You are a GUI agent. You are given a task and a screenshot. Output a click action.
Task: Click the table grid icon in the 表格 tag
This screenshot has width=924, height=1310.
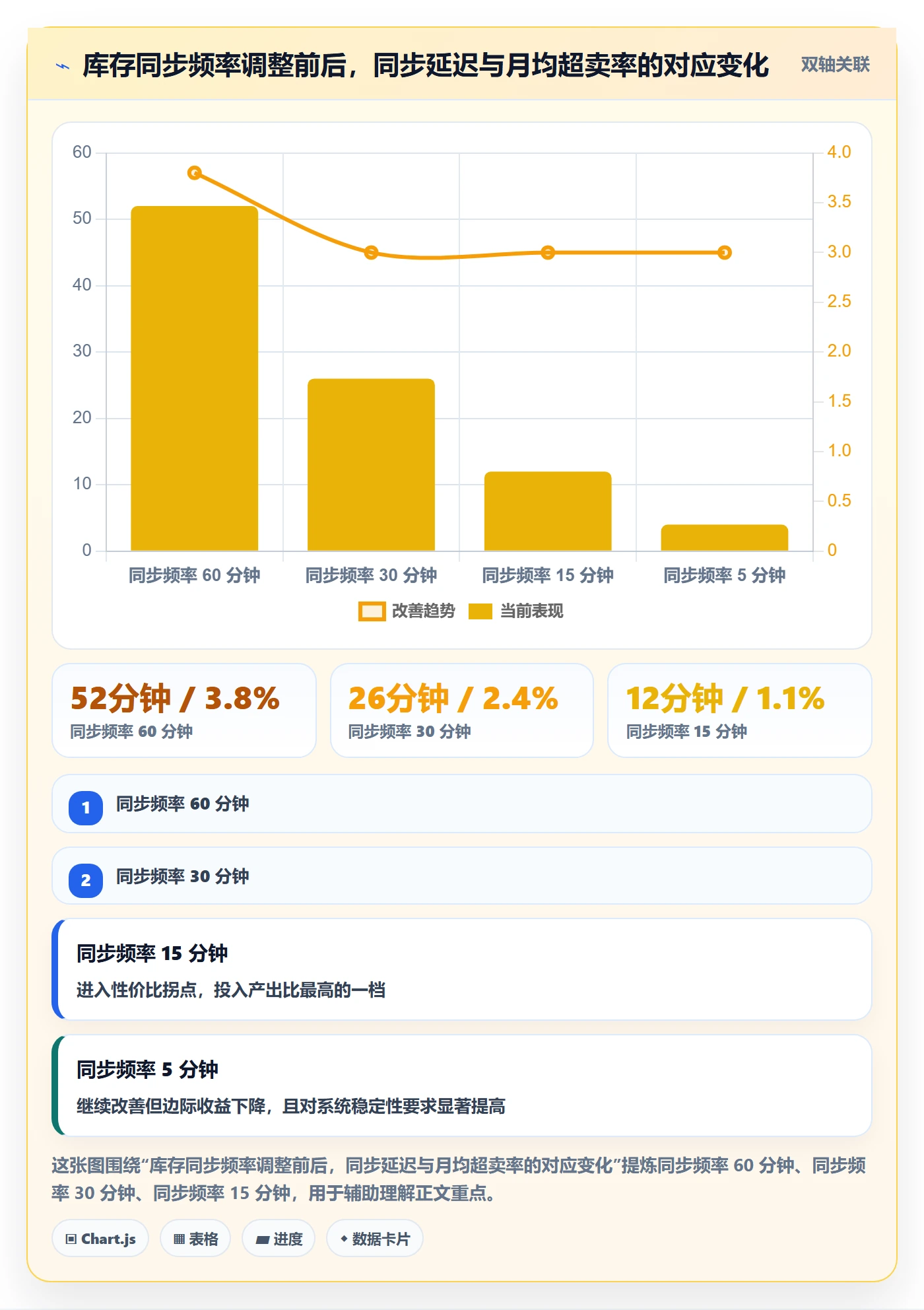179,1239
